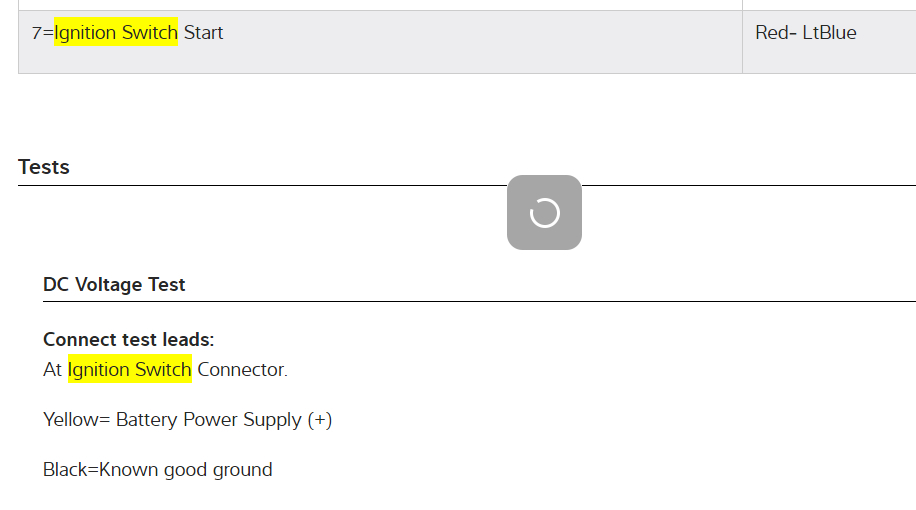Click the loading spinner icon

point(544,212)
